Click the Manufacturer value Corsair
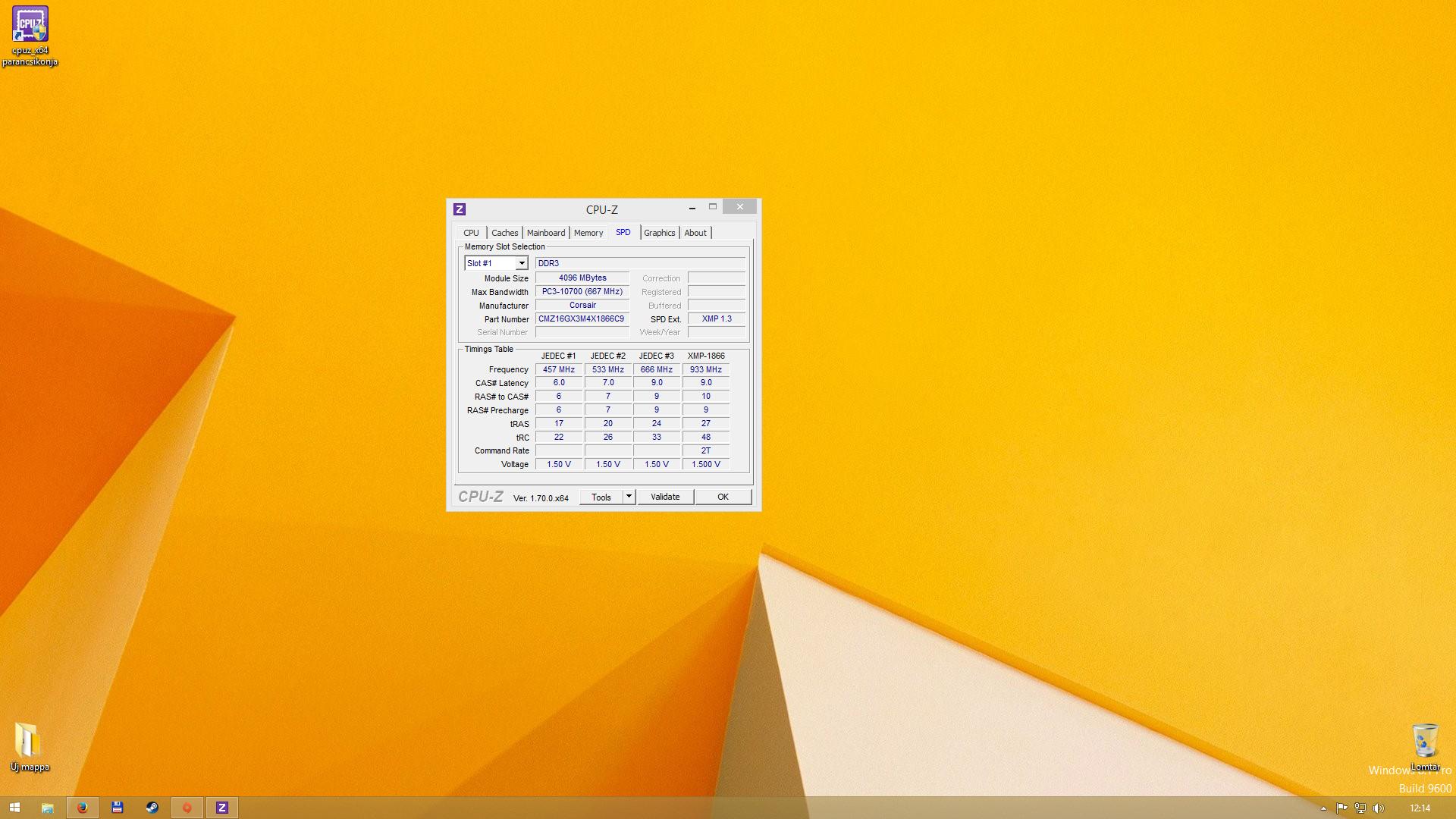Screen dimensions: 1456x819 tap(582, 306)
